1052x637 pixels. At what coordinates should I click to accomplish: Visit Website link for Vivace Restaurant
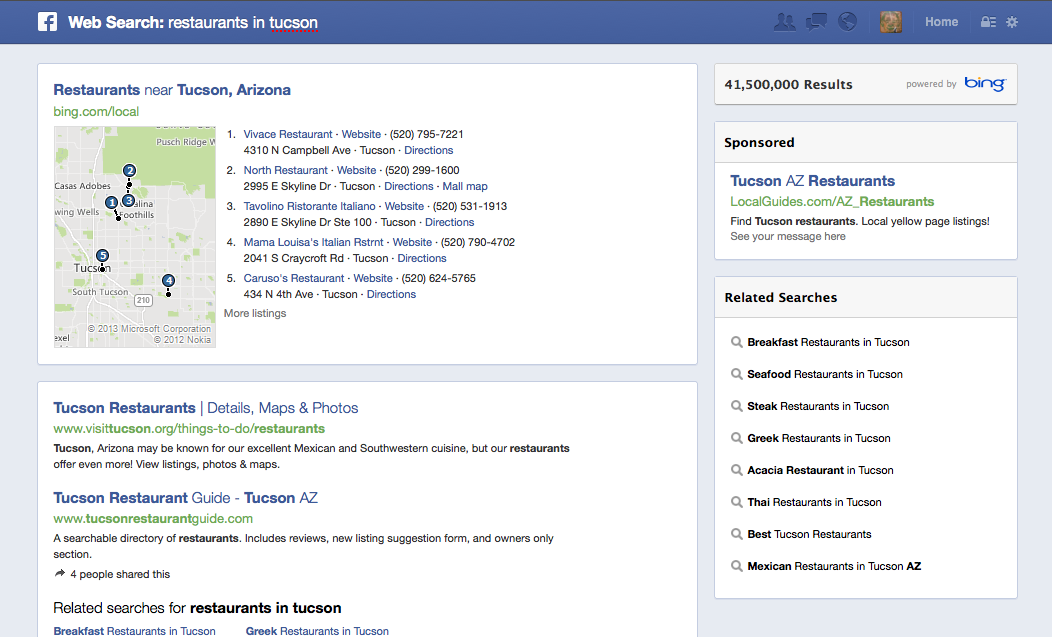[361, 134]
